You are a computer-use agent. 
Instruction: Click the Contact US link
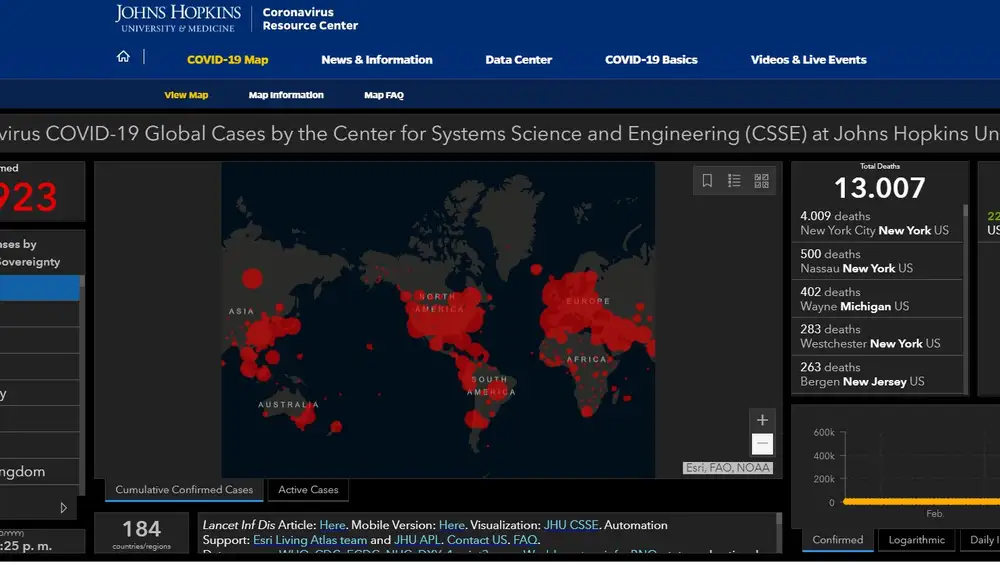(x=477, y=540)
